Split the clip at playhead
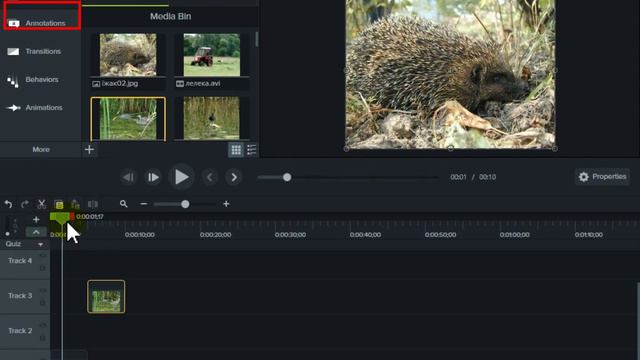 tap(93, 204)
